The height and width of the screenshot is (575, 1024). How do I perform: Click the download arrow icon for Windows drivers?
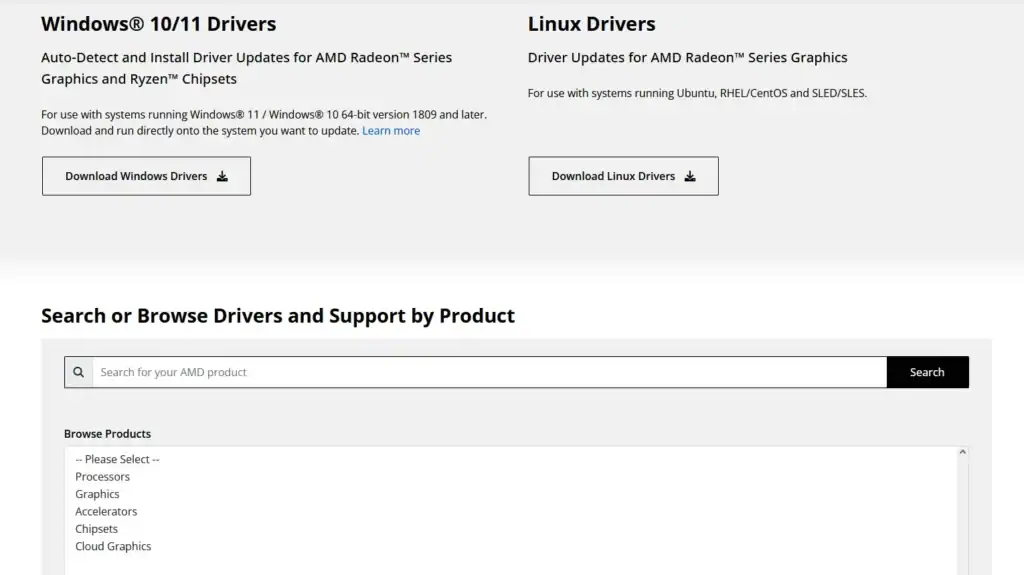222,177
